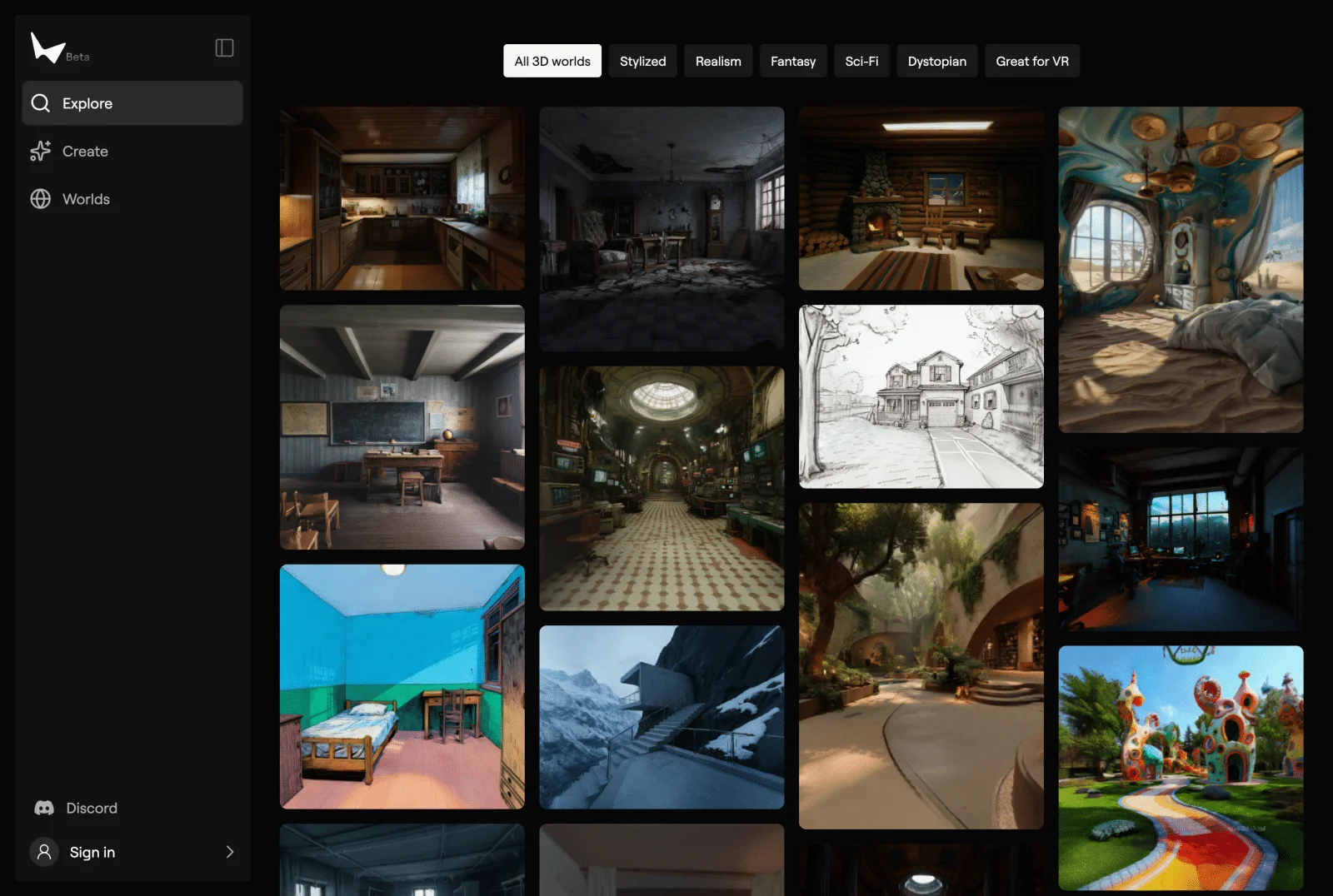Click the Create sparkle icon
The image size is (1333, 896).
(41, 152)
